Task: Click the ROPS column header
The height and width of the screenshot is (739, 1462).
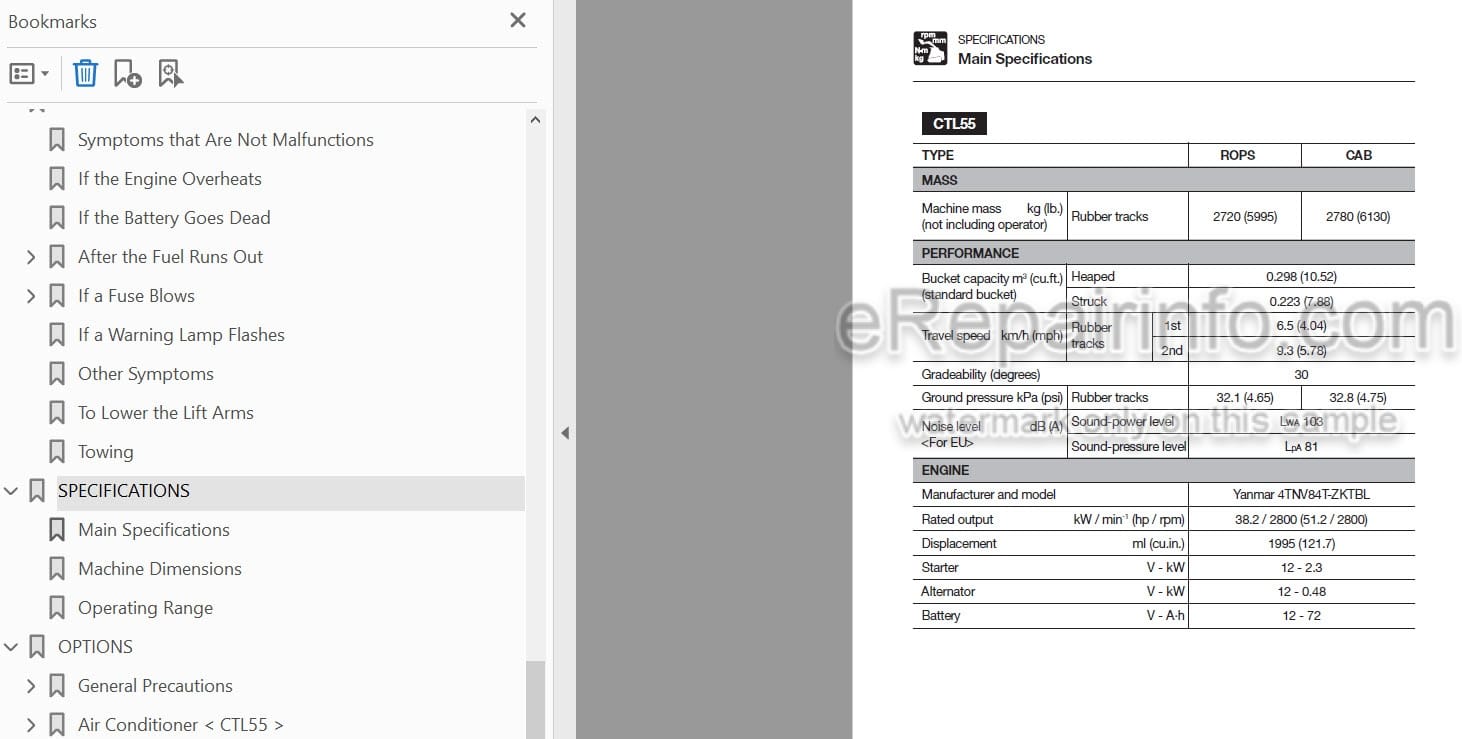Action: 1238,155
